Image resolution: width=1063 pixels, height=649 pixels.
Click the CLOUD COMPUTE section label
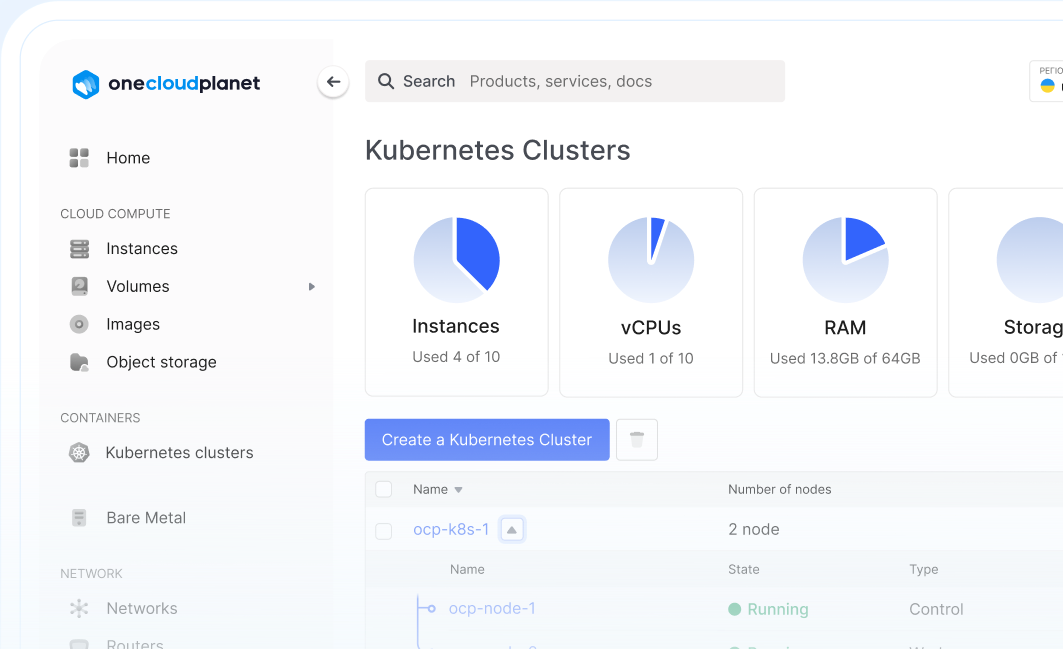115,214
